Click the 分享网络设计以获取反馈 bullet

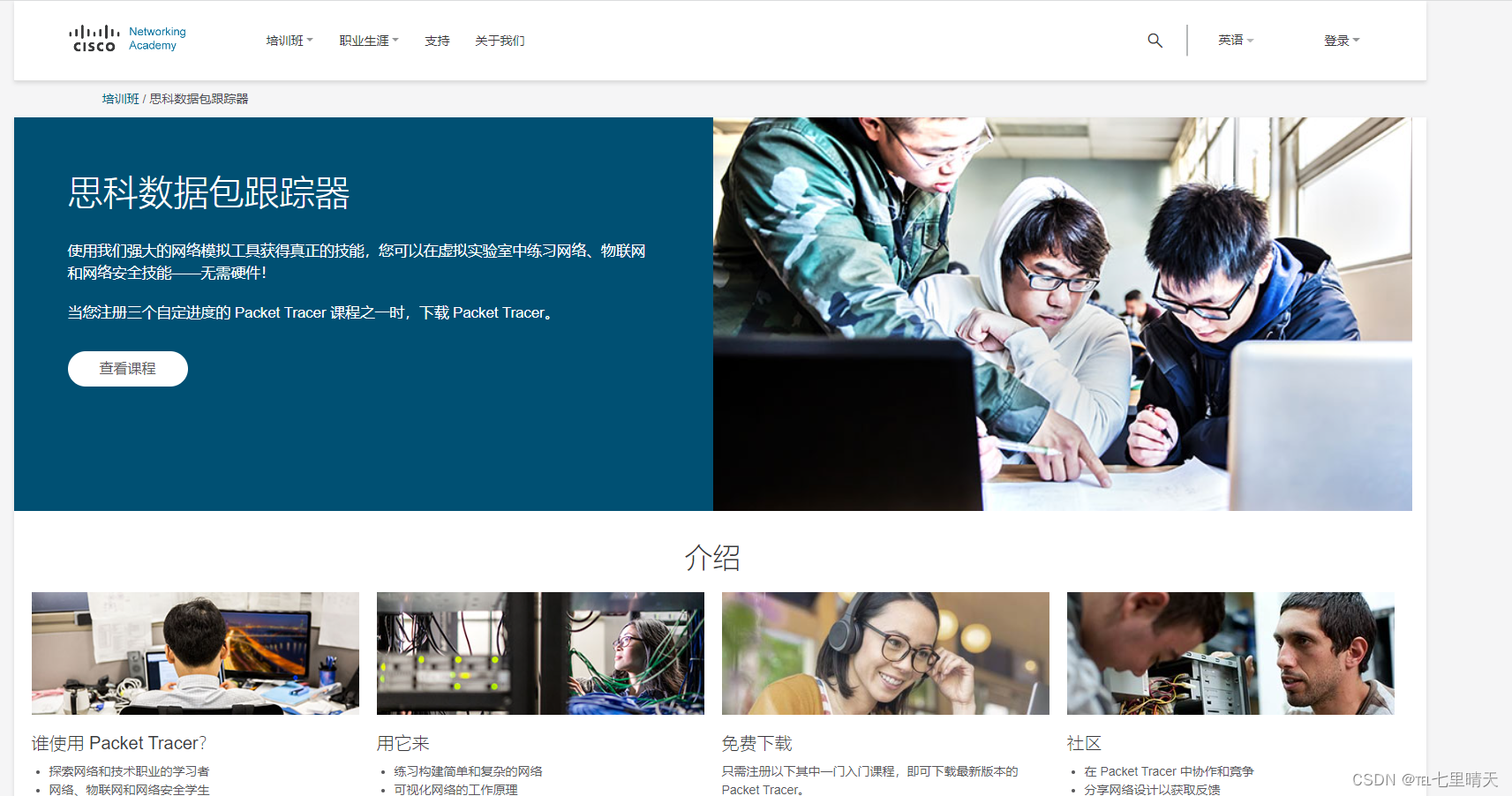point(1152,789)
